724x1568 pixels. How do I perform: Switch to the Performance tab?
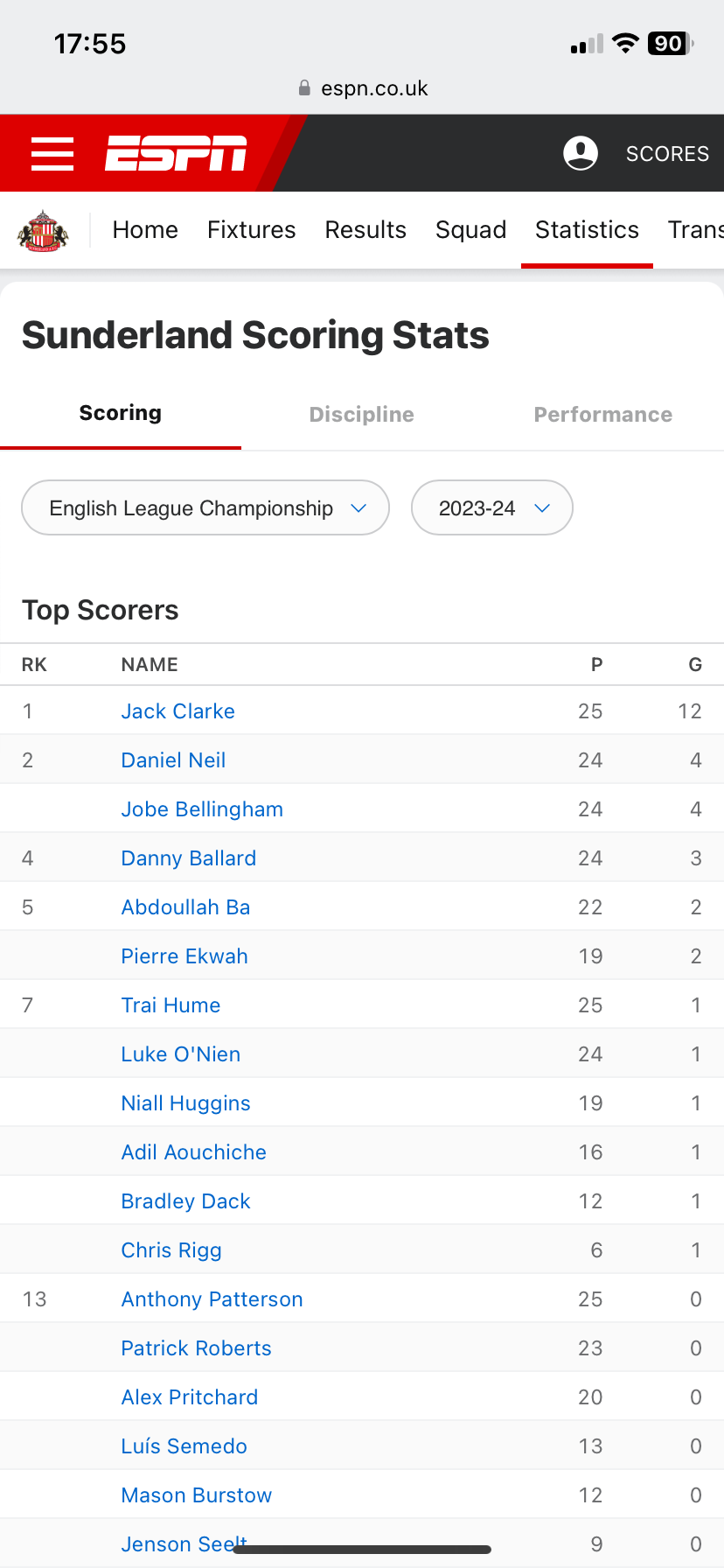603,415
